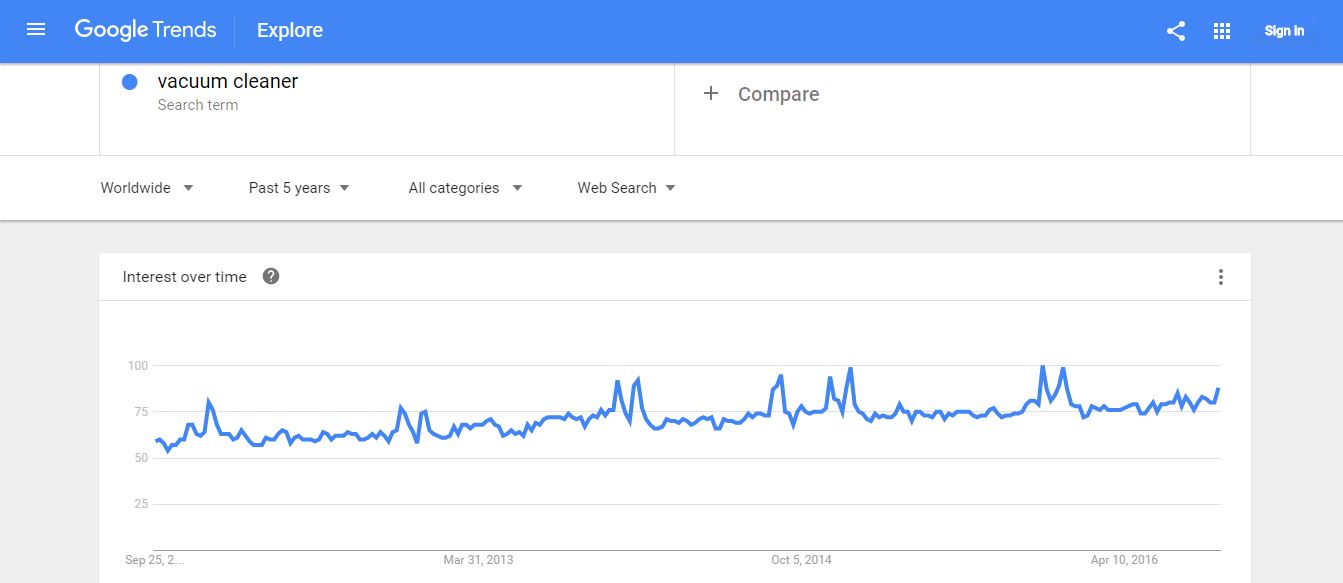Click the plus icon in the Compare field
The width and height of the screenshot is (1343, 583).
(711, 93)
